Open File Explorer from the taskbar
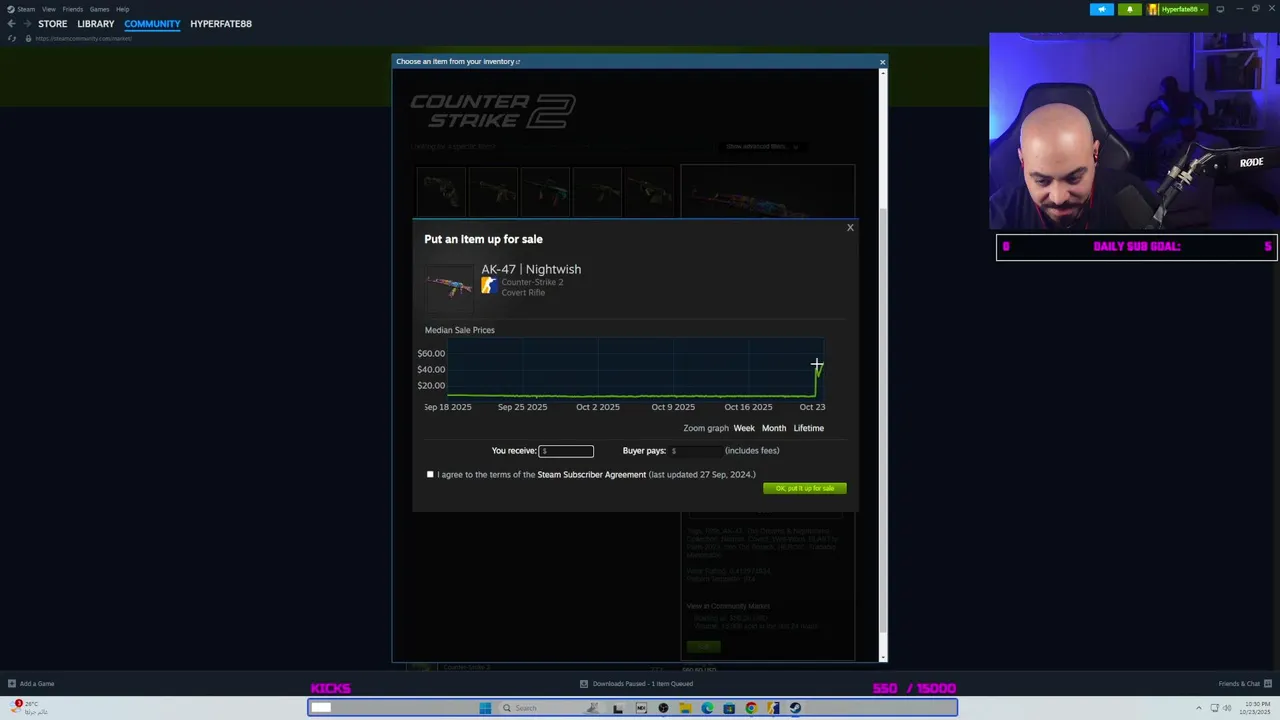This screenshot has width=1280, height=720. tap(685, 708)
